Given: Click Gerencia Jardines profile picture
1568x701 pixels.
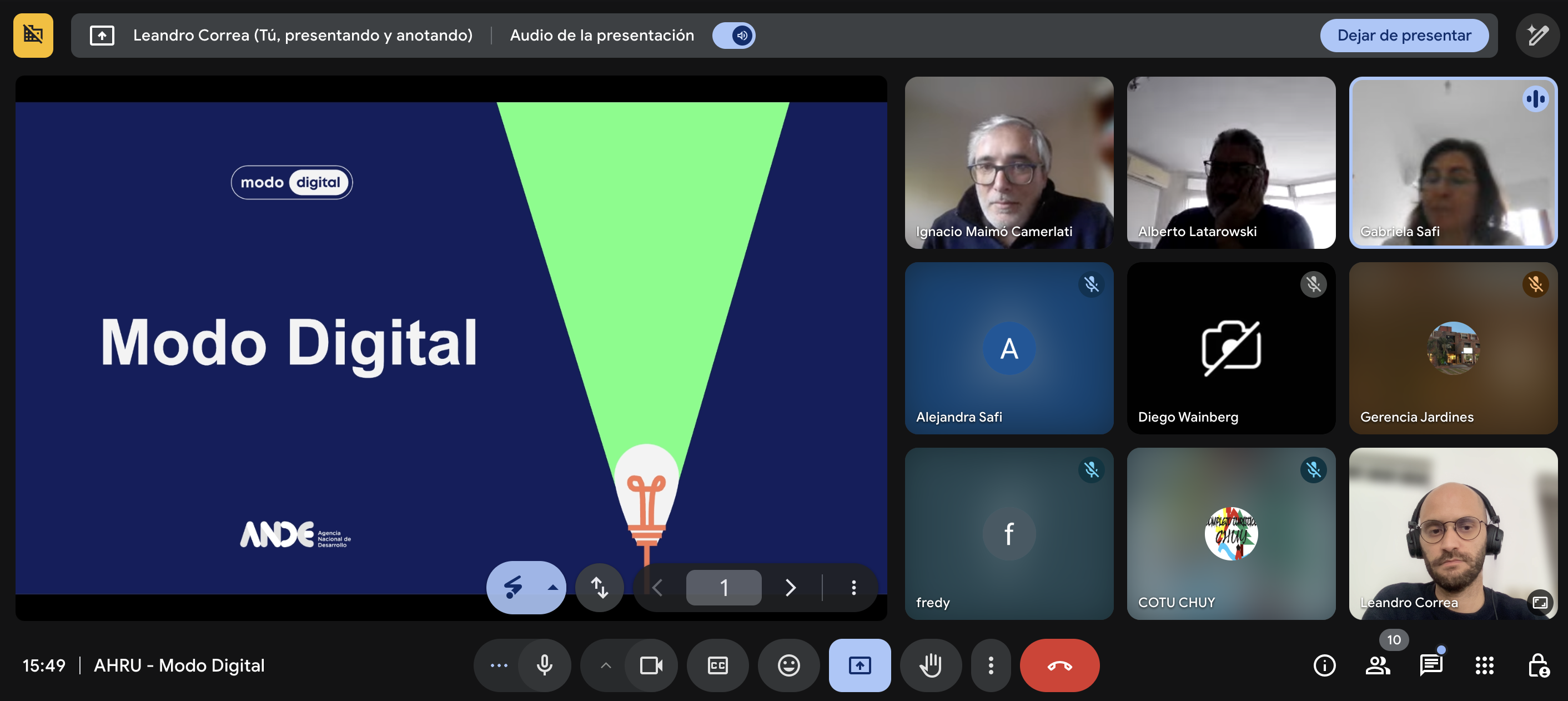Looking at the screenshot, I should click(1453, 348).
